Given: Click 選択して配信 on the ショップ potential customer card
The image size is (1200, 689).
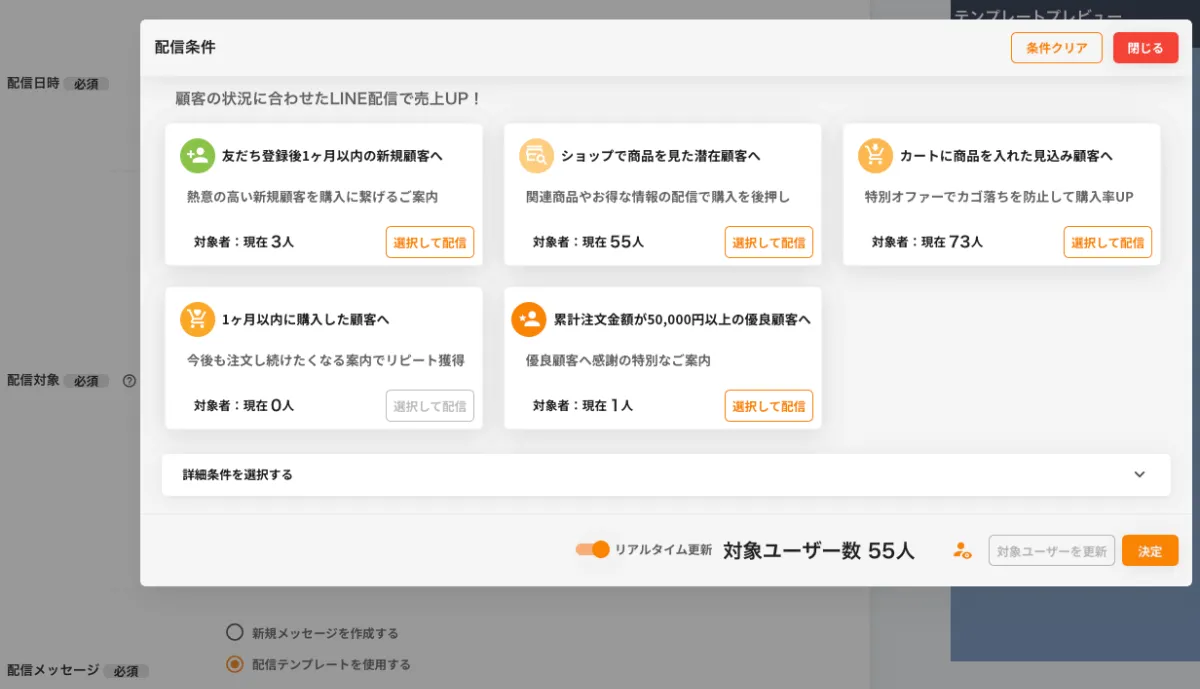Looking at the screenshot, I should pyautogui.click(x=769, y=242).
